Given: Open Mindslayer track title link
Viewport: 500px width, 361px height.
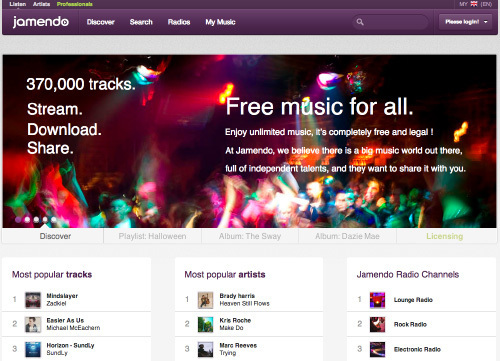Looking at the screenshot, I should pyautogui.click(x=62, y=296).
